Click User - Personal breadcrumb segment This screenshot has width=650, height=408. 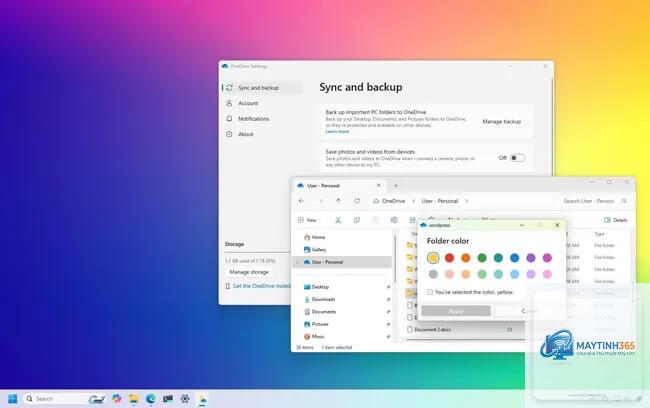click(440, 201)
